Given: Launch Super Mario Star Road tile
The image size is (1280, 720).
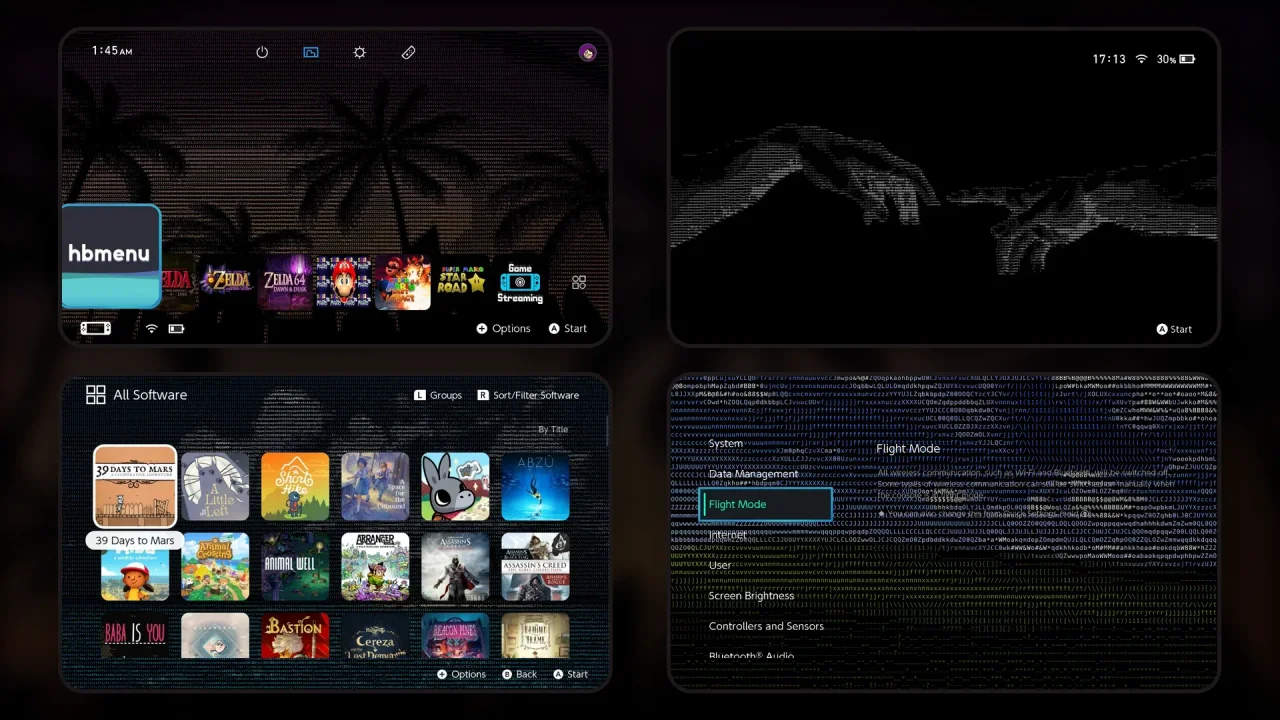Looking at the screenshot, I should pos(461,283).
